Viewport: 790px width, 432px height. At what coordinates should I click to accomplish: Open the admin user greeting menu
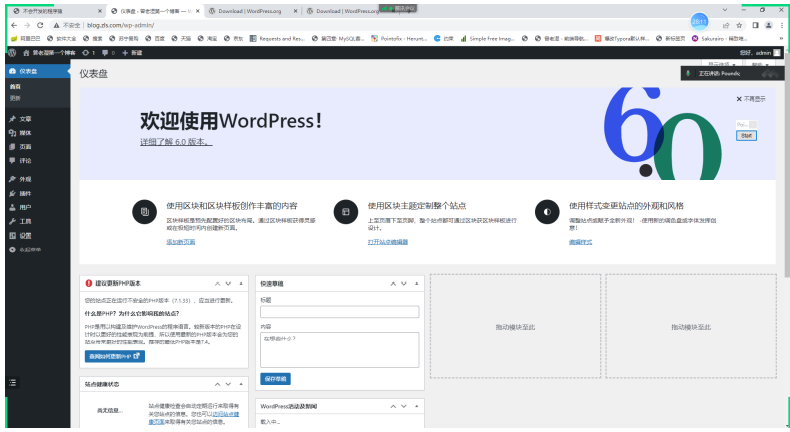pyautogui.click(x=760, y=52)
